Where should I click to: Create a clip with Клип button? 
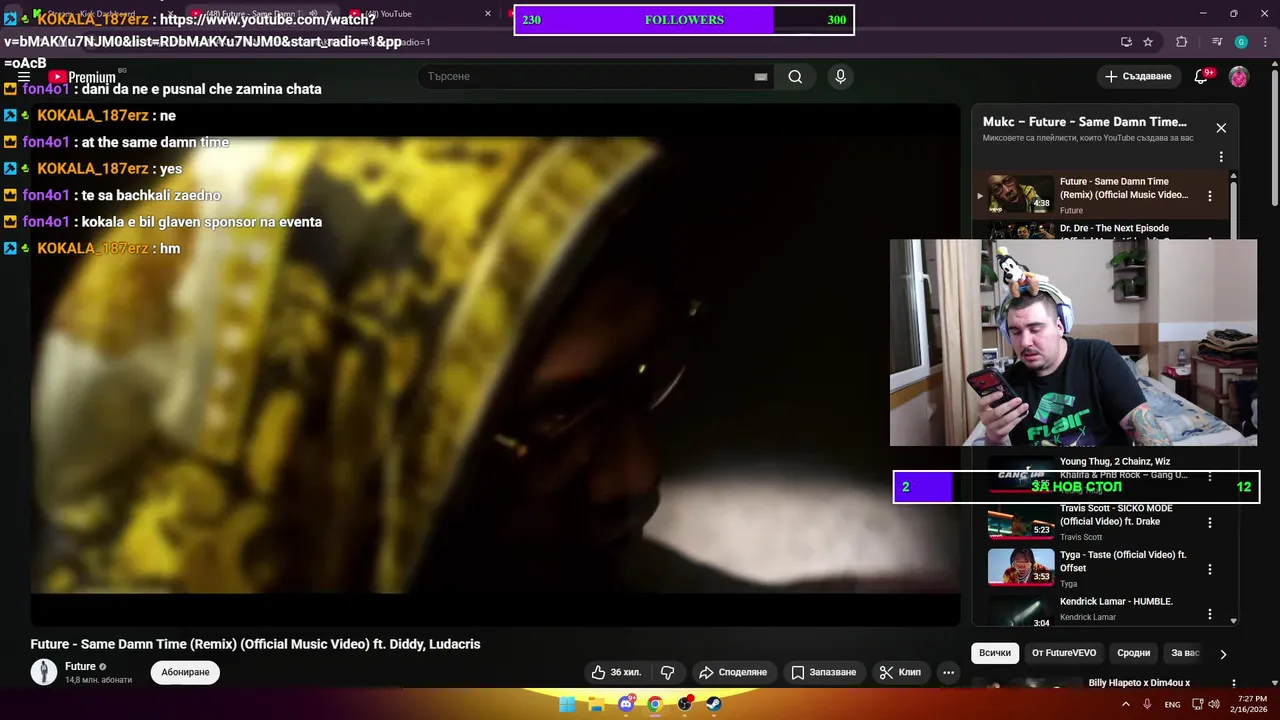pyautogui.click(x=900, y=672)
